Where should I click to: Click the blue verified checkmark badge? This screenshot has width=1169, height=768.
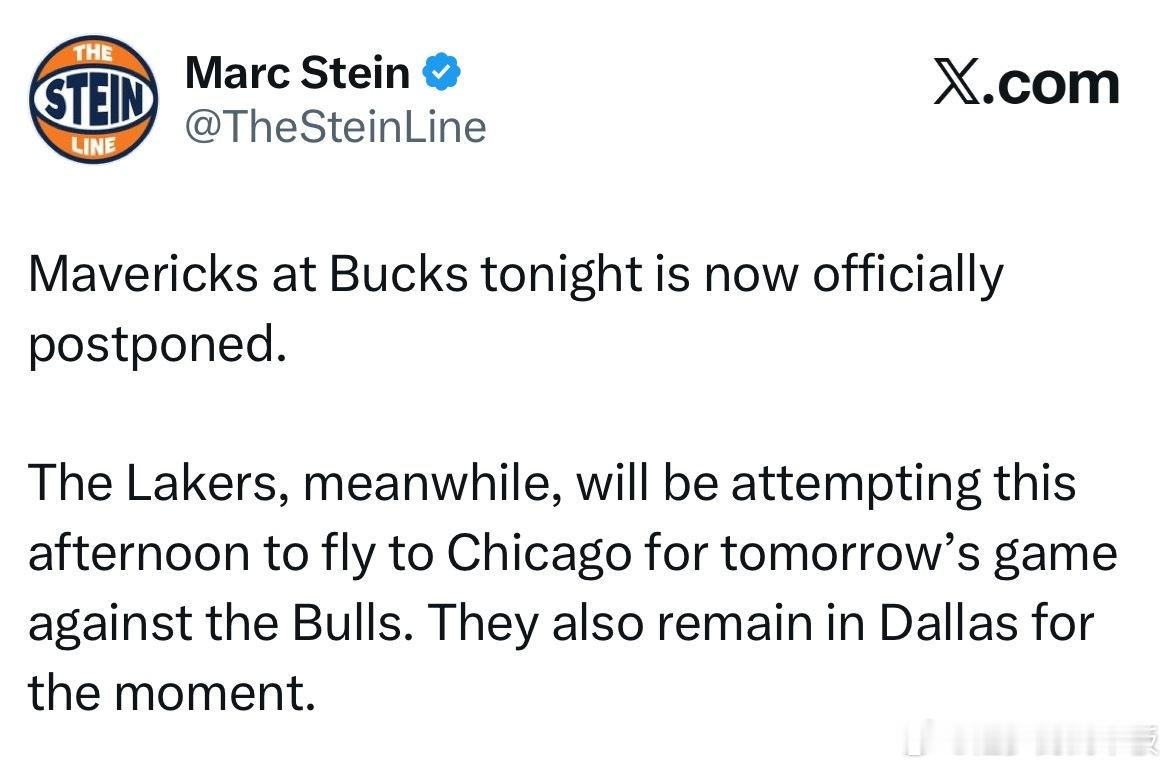click(x=441, y=72)
